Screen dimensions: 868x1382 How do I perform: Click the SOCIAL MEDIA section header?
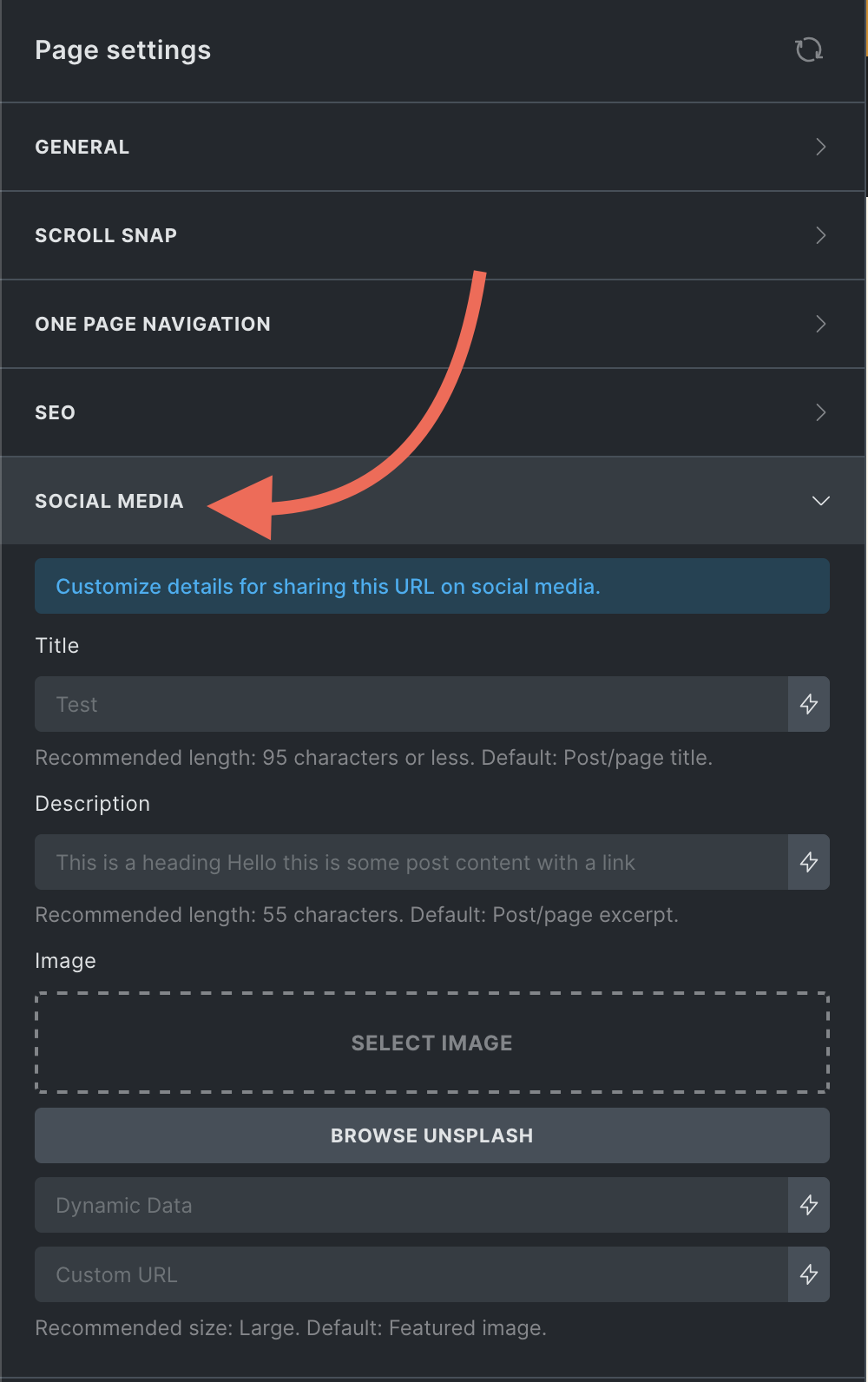432,501
